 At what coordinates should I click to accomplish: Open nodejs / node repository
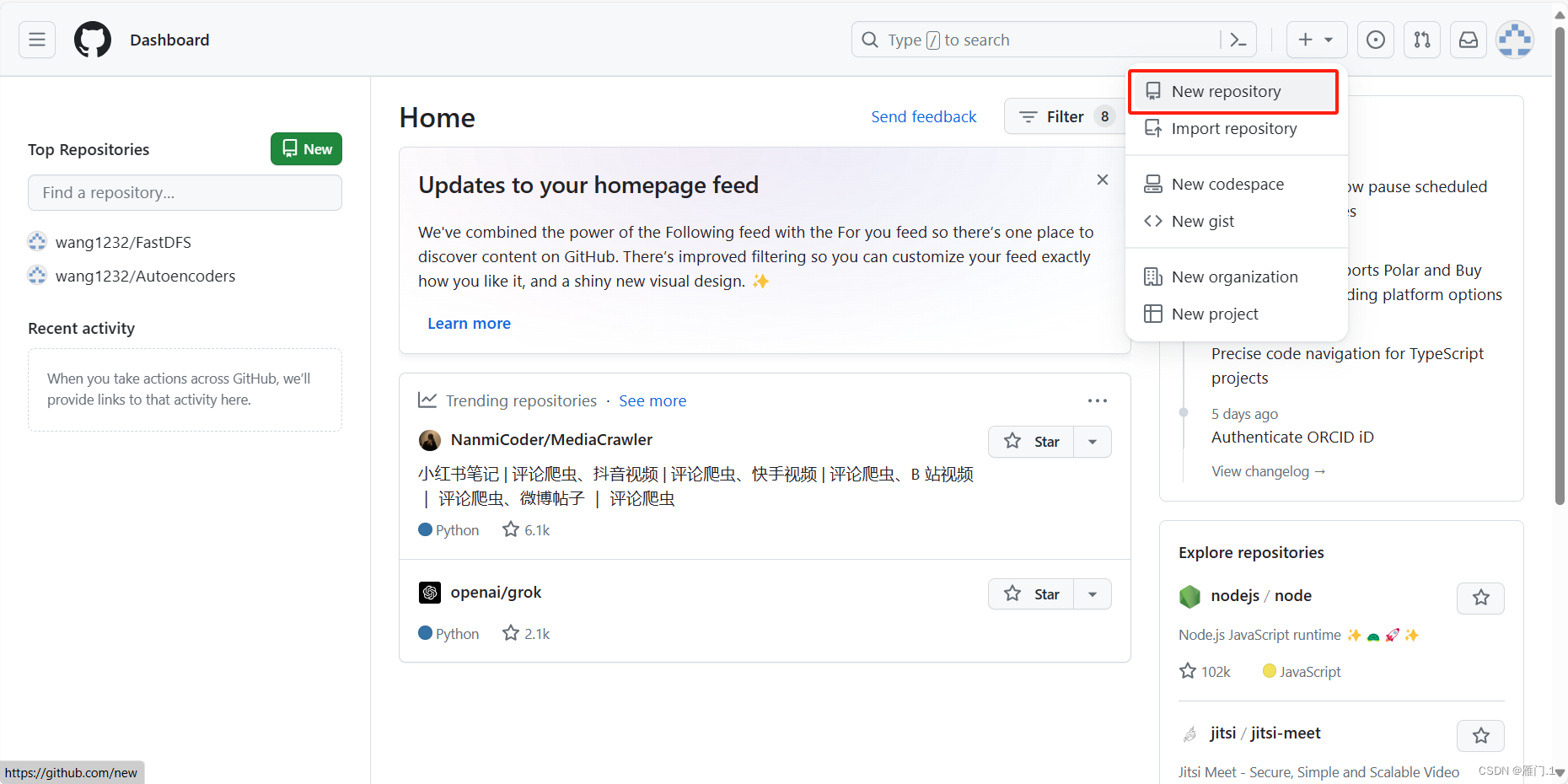(1261, 595)
